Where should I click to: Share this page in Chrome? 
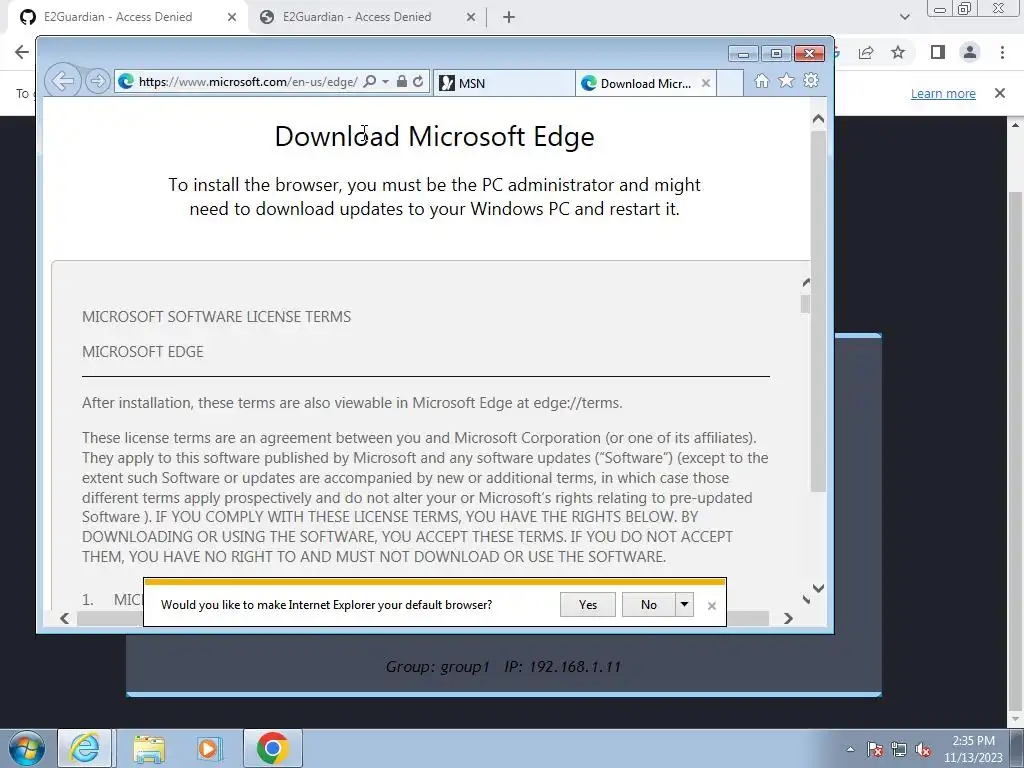pos(866,52)
